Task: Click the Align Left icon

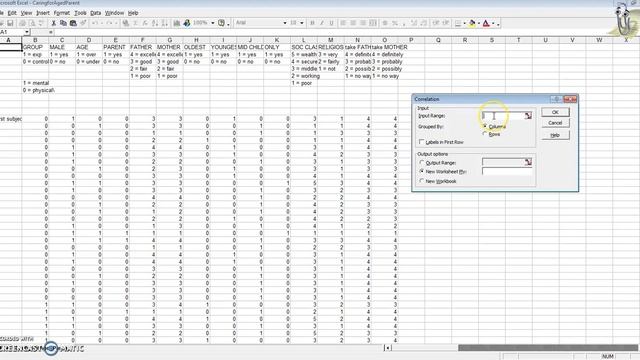Action: pyautogui.click(x=343, y=23)
